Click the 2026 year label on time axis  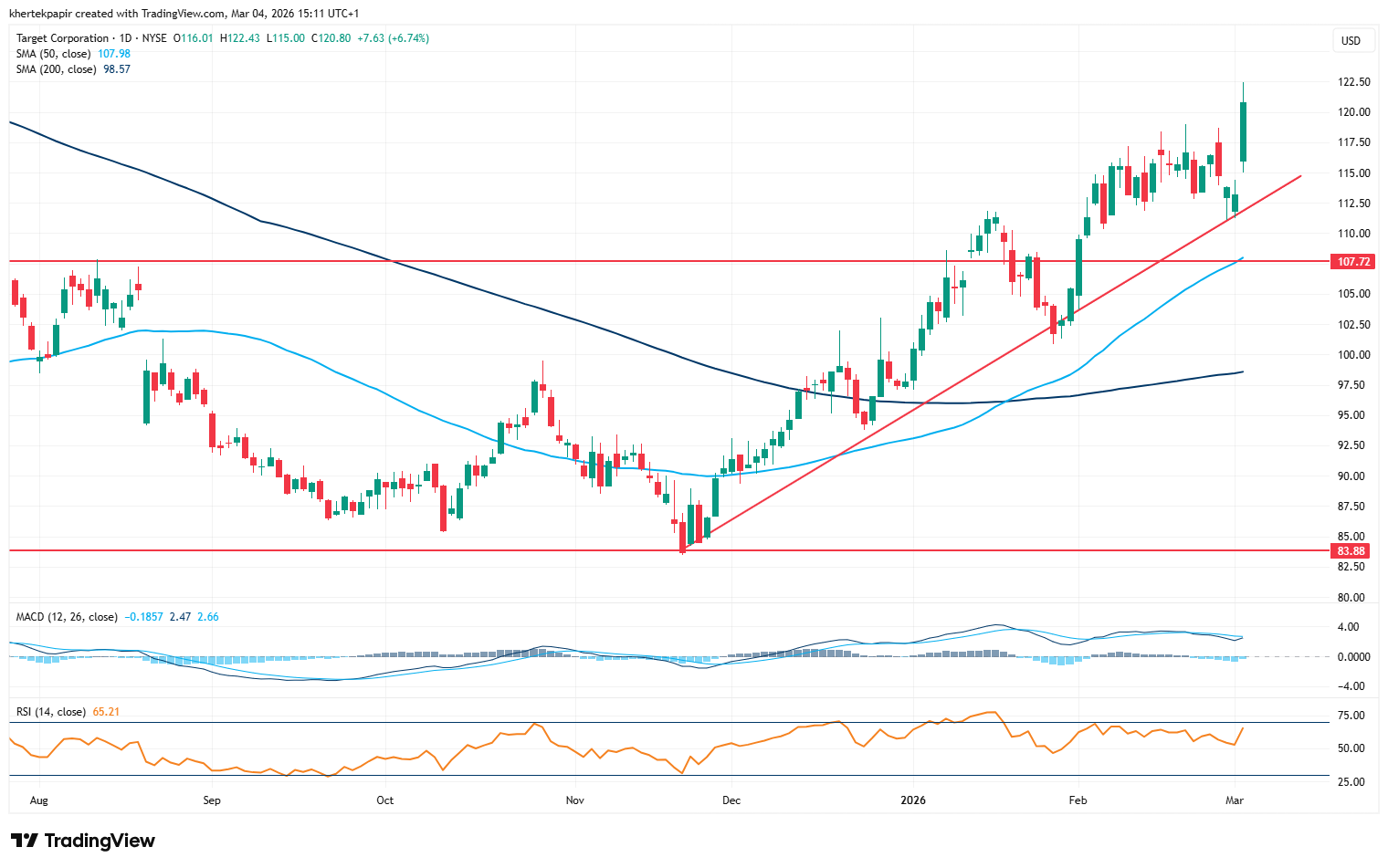pyautogui.click(x=912, y=800)
